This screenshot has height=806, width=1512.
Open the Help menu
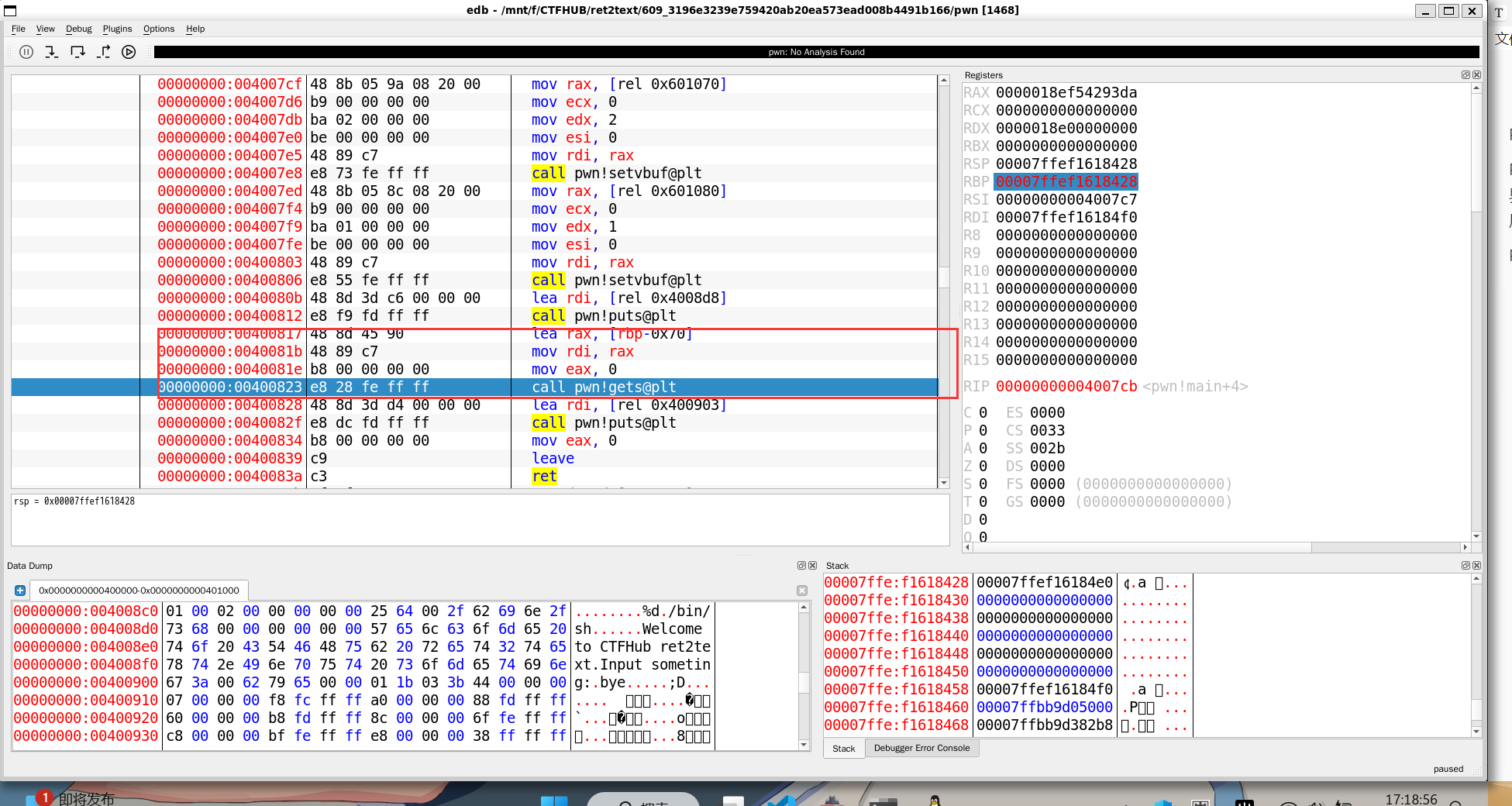point(195,29)
